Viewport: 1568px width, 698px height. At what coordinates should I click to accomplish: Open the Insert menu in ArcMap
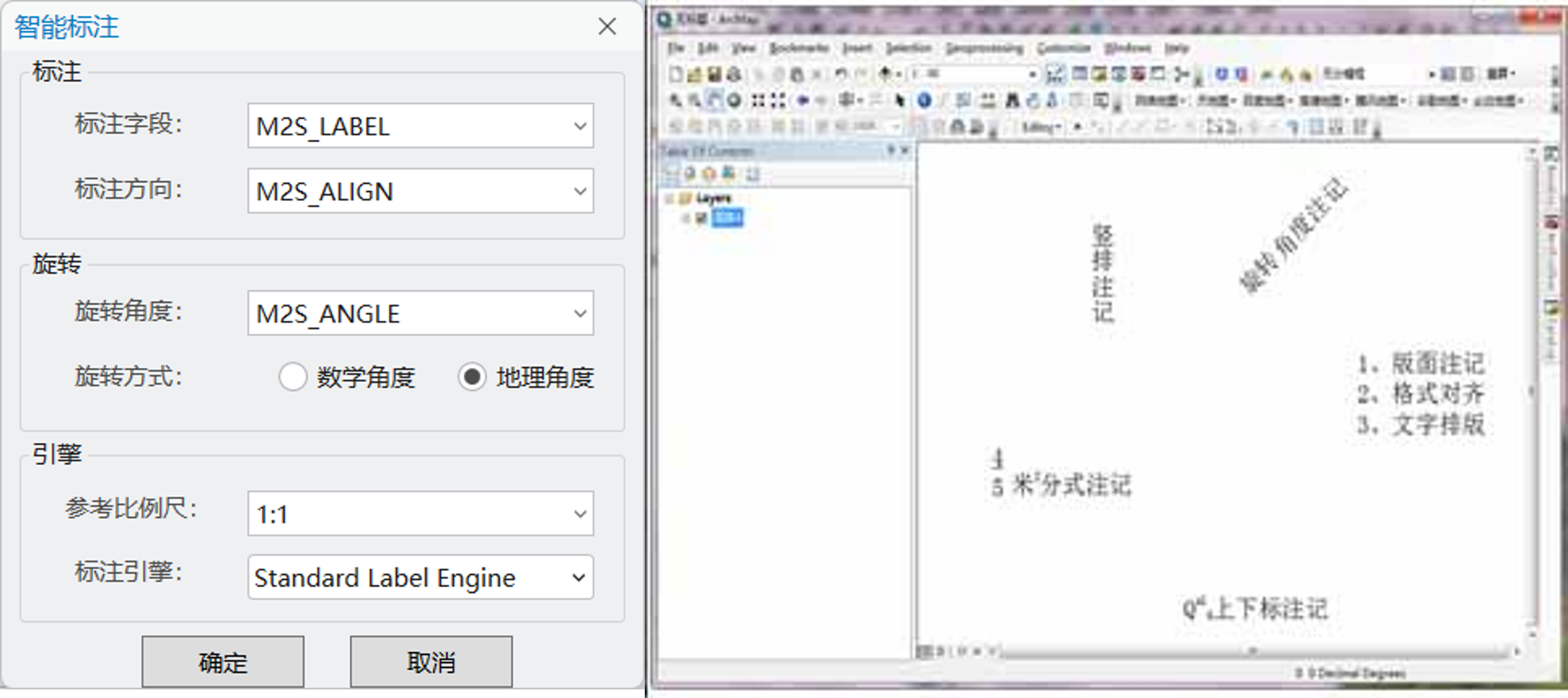[857, 47]
